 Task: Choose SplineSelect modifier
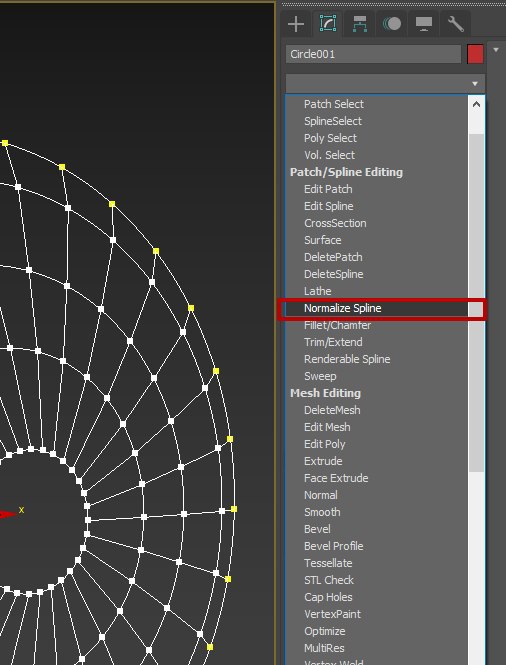(333, 121)
